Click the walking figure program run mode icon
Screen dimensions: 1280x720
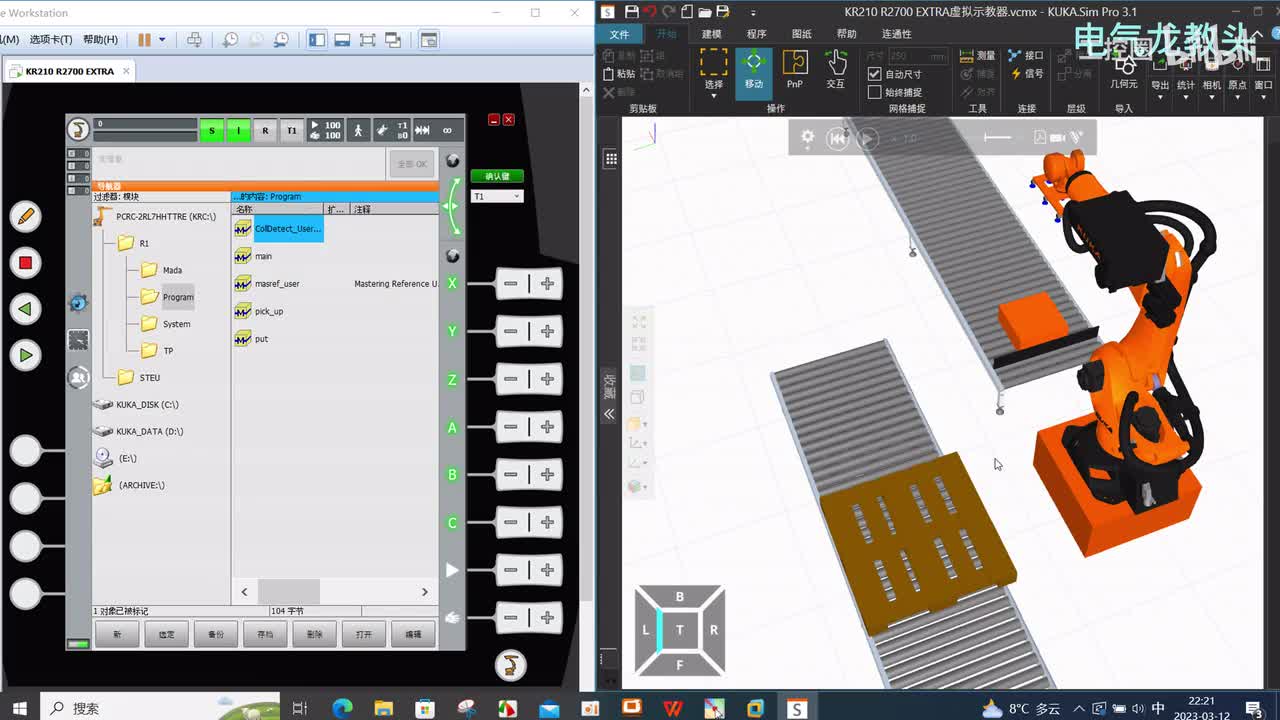357,130
